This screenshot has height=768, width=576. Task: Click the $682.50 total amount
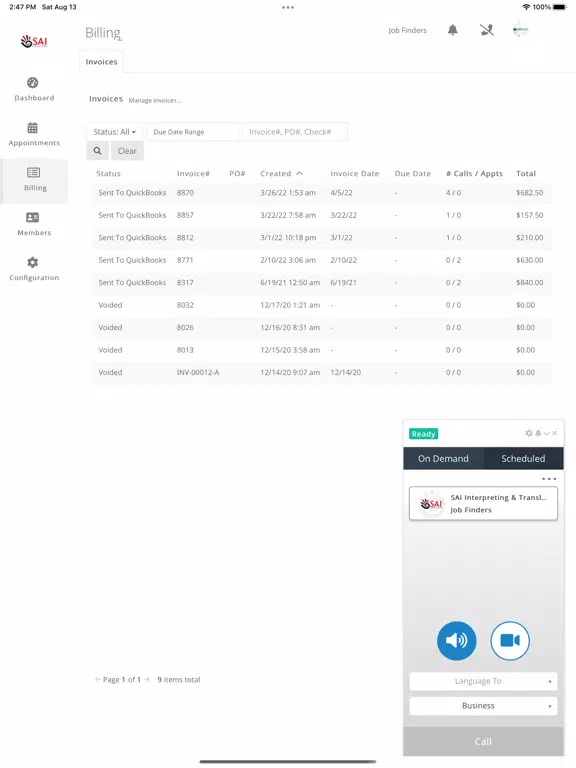coord(529,193)
